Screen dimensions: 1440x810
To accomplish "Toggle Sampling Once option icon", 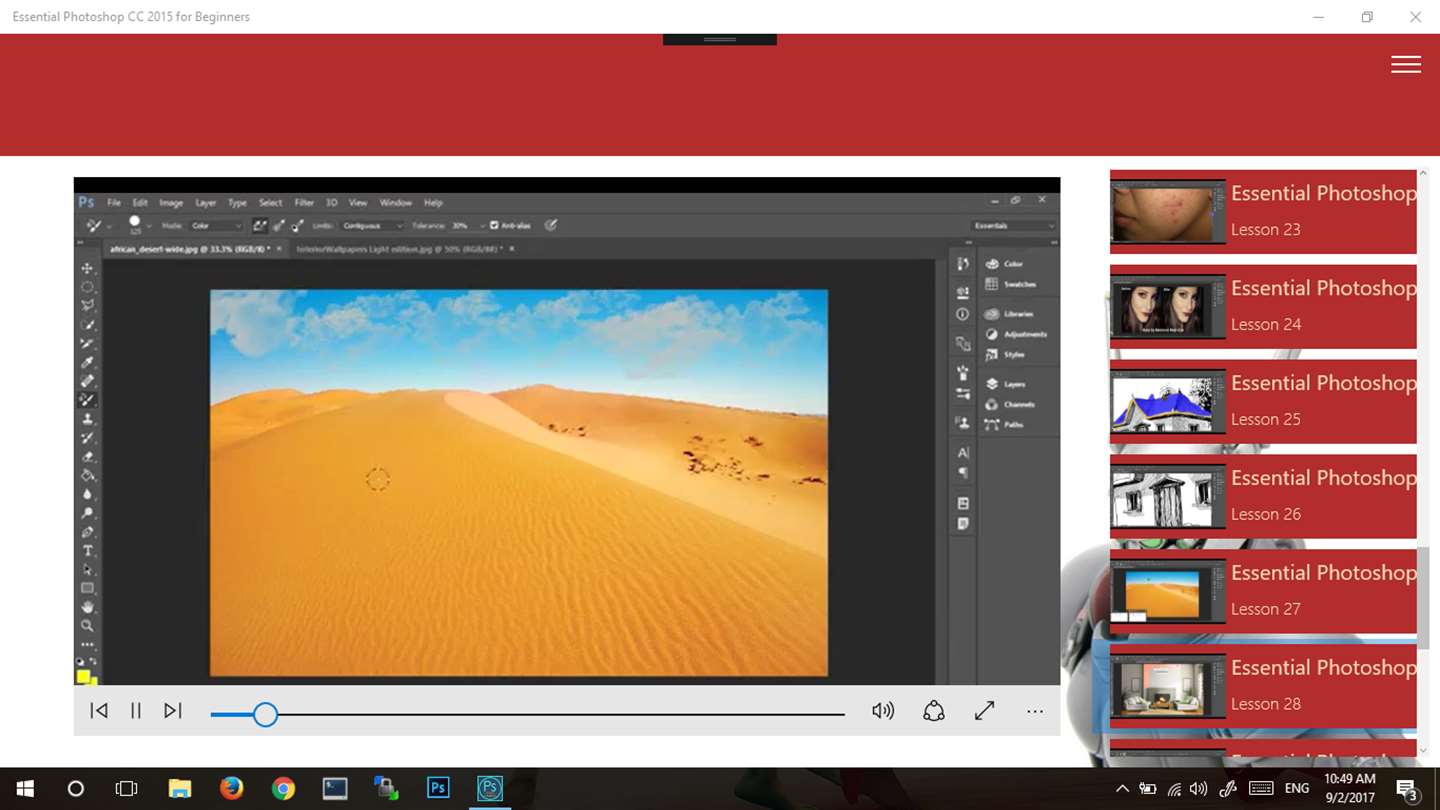I will [279, 225].
